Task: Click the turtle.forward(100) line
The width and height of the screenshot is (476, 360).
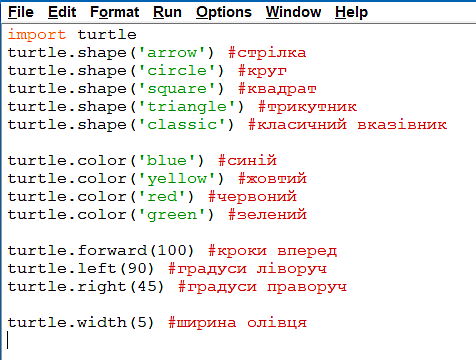Action: point(172,251)
